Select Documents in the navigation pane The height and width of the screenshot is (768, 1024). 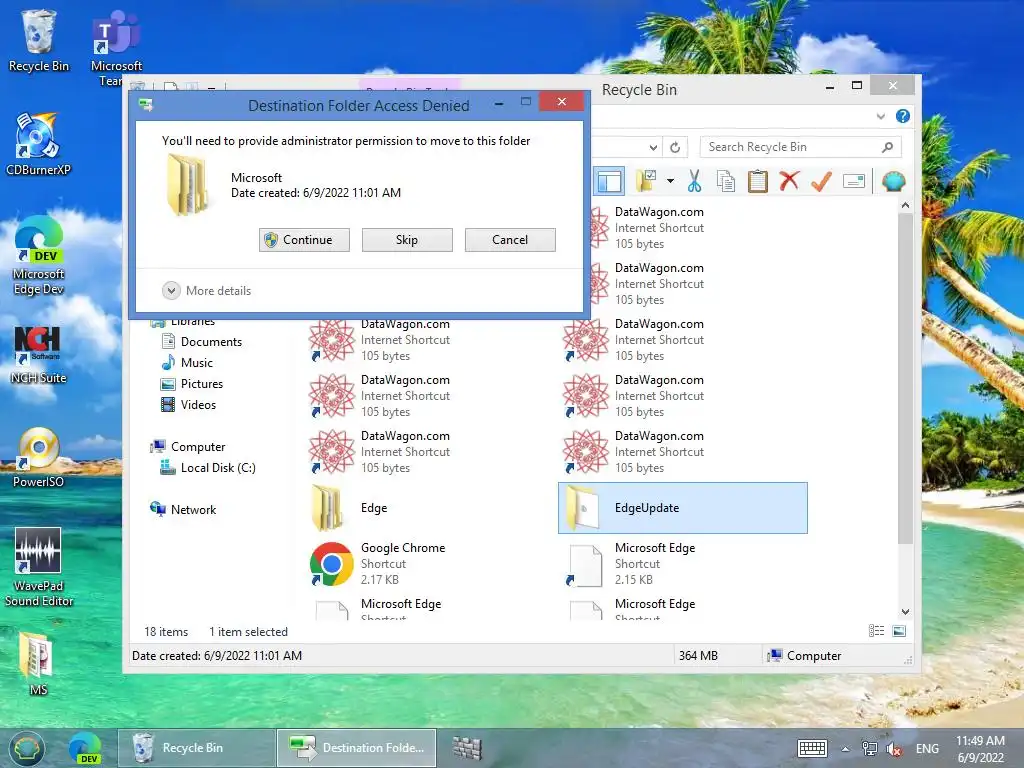[202, 342]
